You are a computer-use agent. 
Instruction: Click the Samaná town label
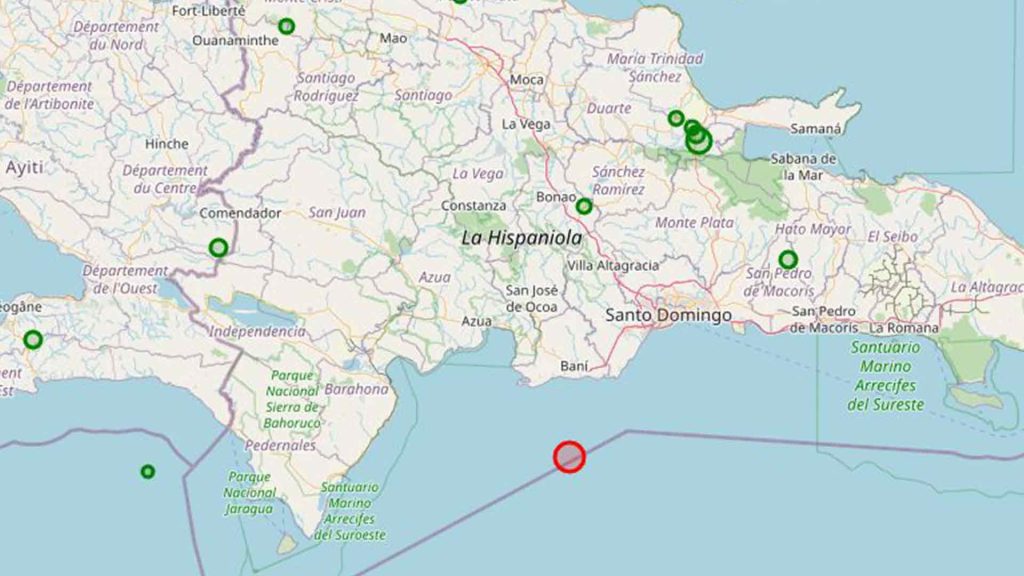tap(816, 129)
